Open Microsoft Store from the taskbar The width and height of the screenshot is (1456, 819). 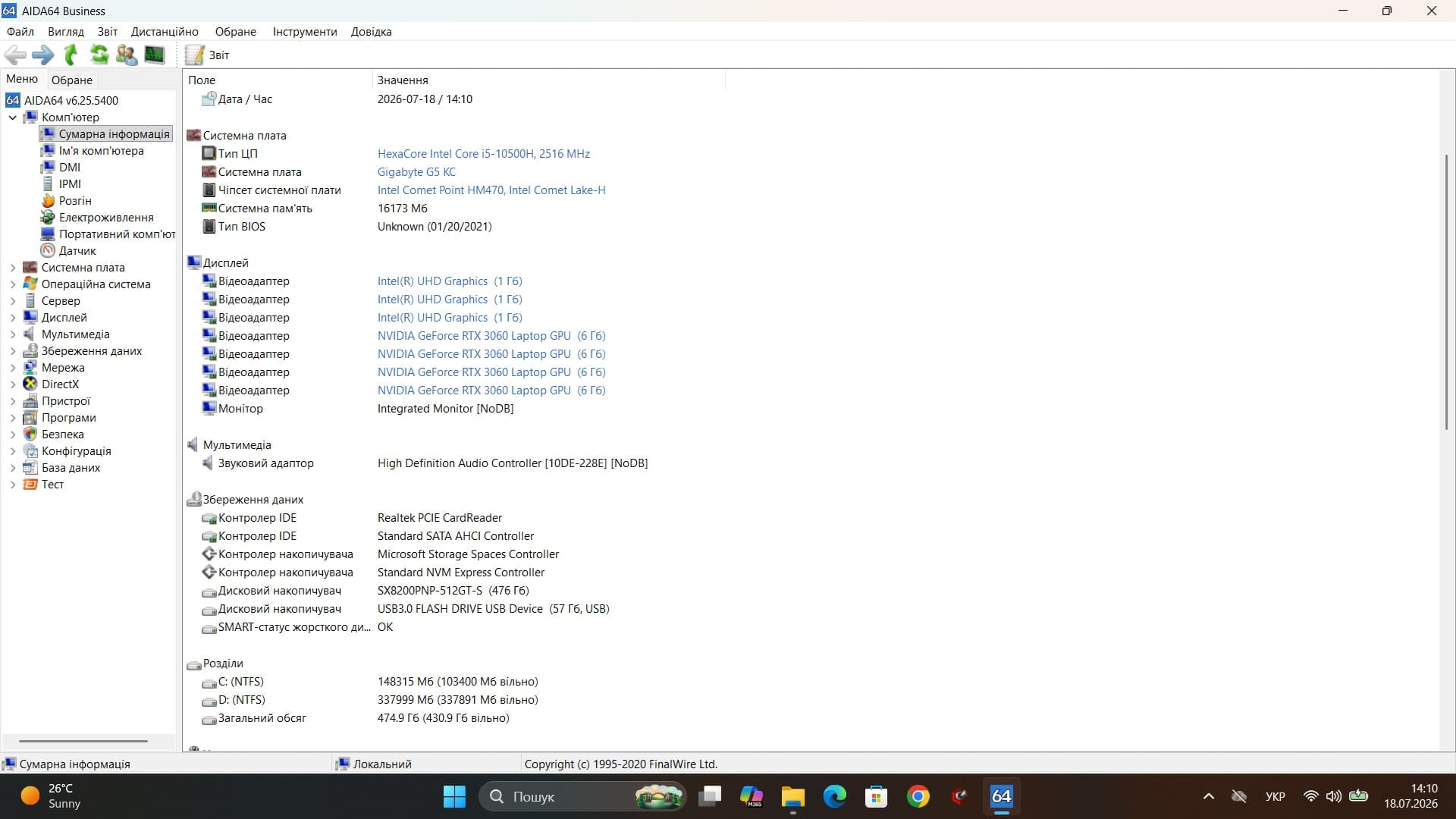pos(876,796)
